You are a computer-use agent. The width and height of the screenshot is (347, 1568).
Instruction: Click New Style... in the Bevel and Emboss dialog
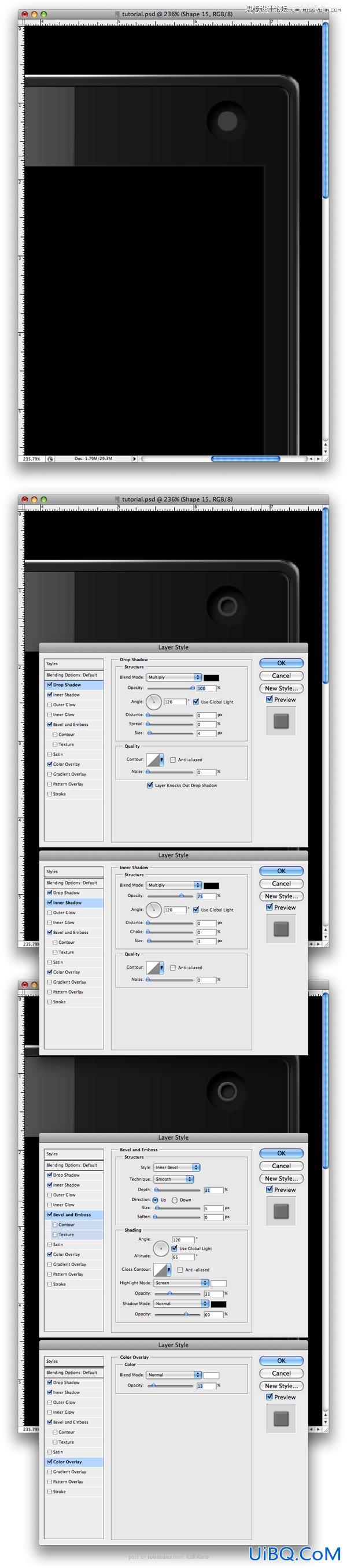(281, 1178)
